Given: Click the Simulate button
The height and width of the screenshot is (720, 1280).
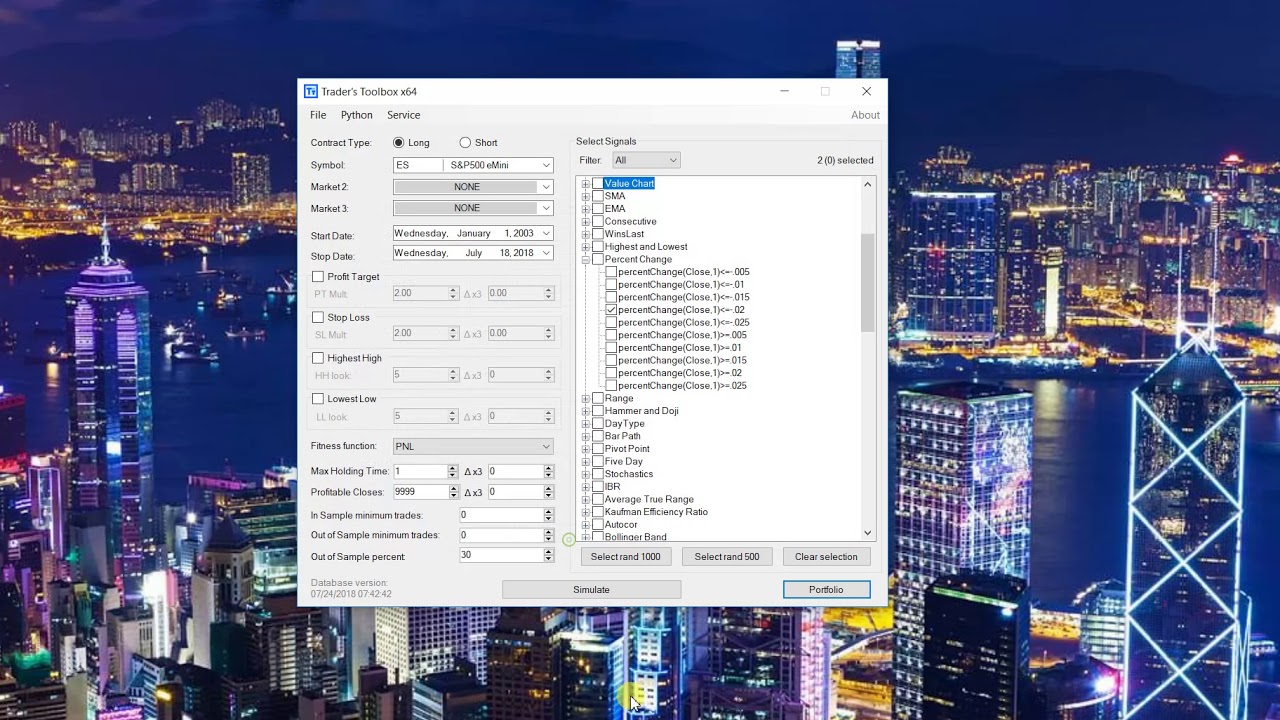Looking at the screenshot, I should 591,590.
